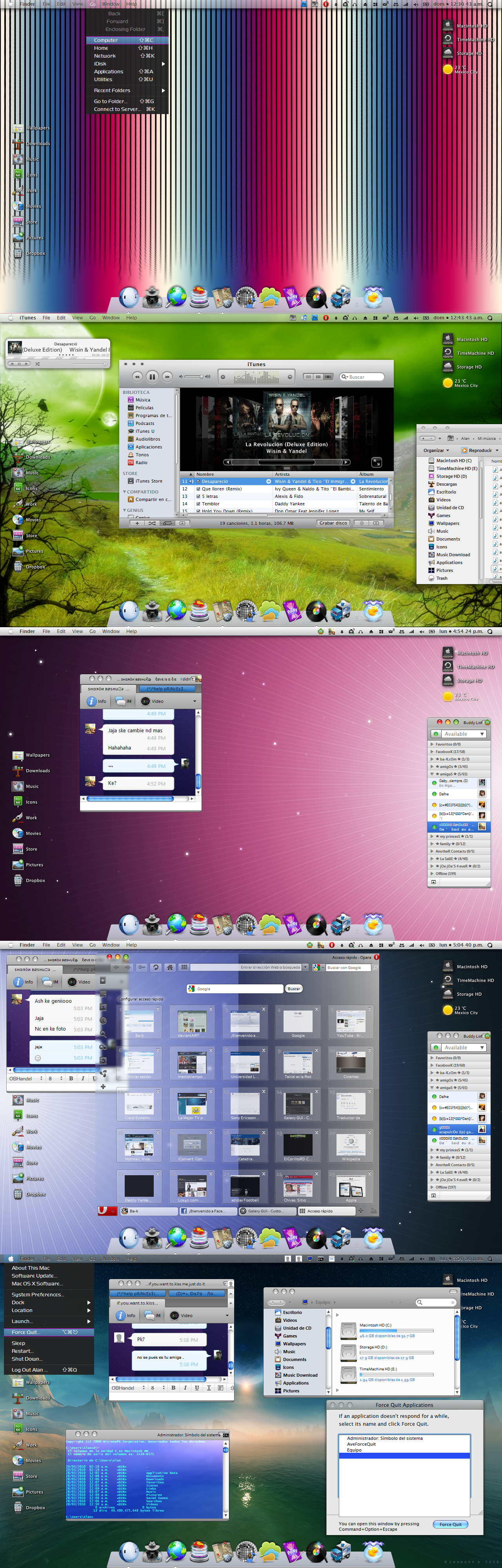Open the Recent Folders submenu
The height and width of the screenshot is (1568, 502).
pyautogui.click(x=127, y=90)
